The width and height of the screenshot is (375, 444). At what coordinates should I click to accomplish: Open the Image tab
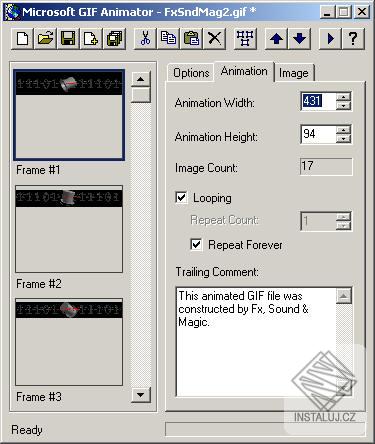pos(294,73)
